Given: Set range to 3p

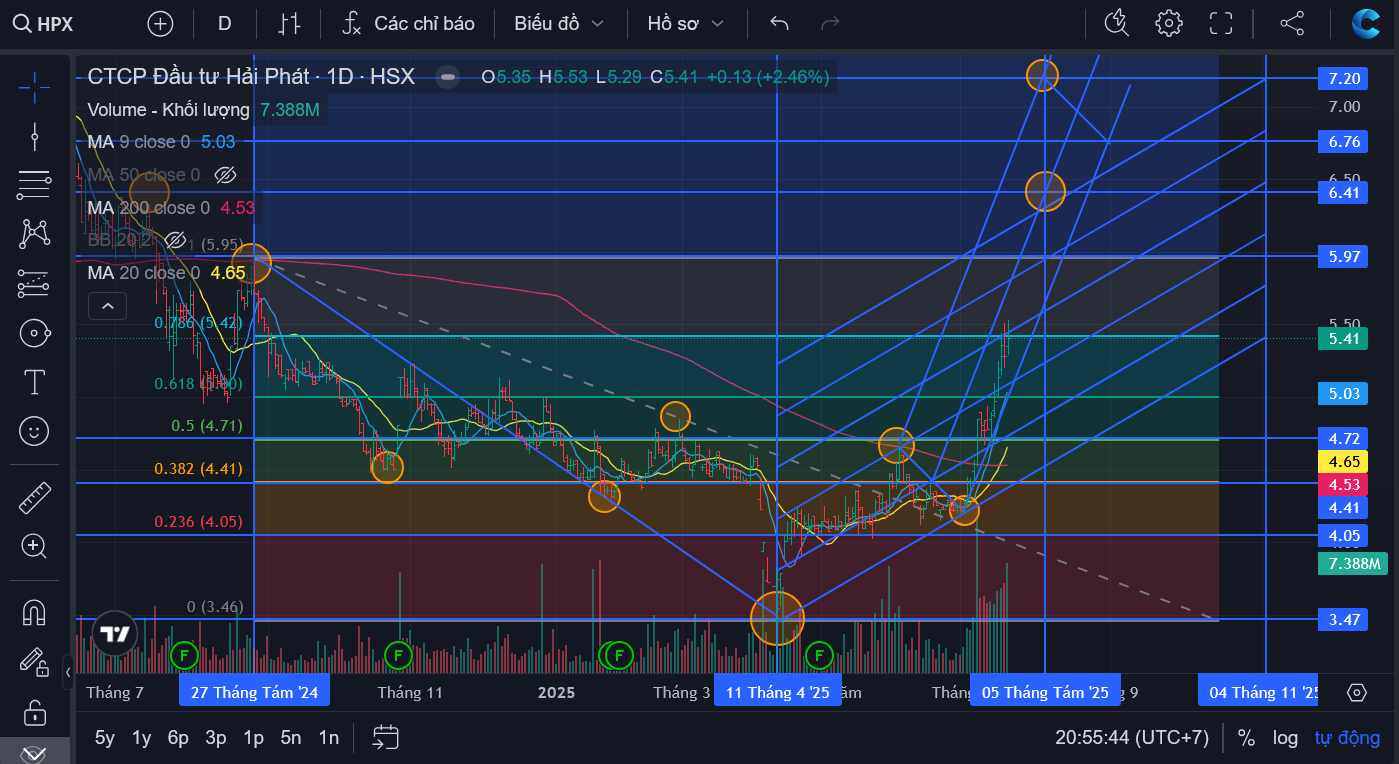Looking at the screenshot, I should click(216, 738).
